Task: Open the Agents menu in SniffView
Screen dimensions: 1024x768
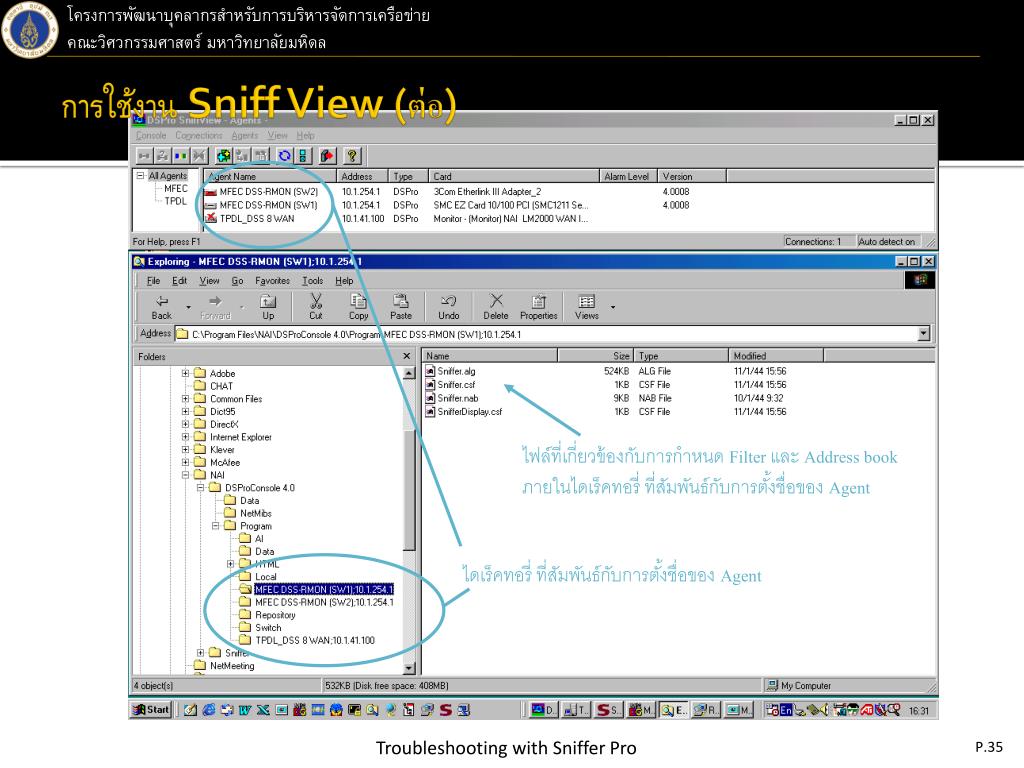Action: 245,135
